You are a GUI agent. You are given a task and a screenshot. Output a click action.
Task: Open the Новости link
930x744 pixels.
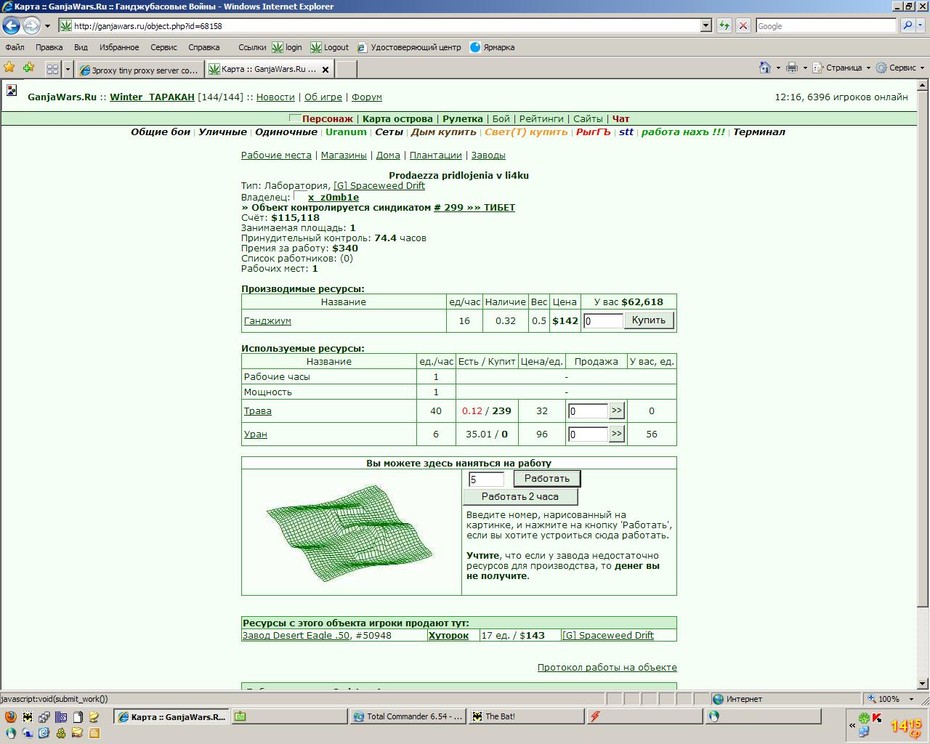275,97
